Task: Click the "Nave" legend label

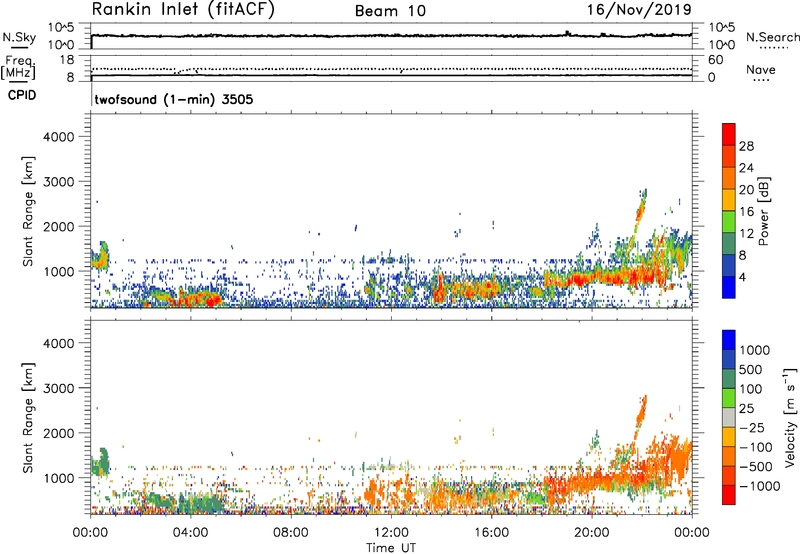Action: tap(761, 70)
